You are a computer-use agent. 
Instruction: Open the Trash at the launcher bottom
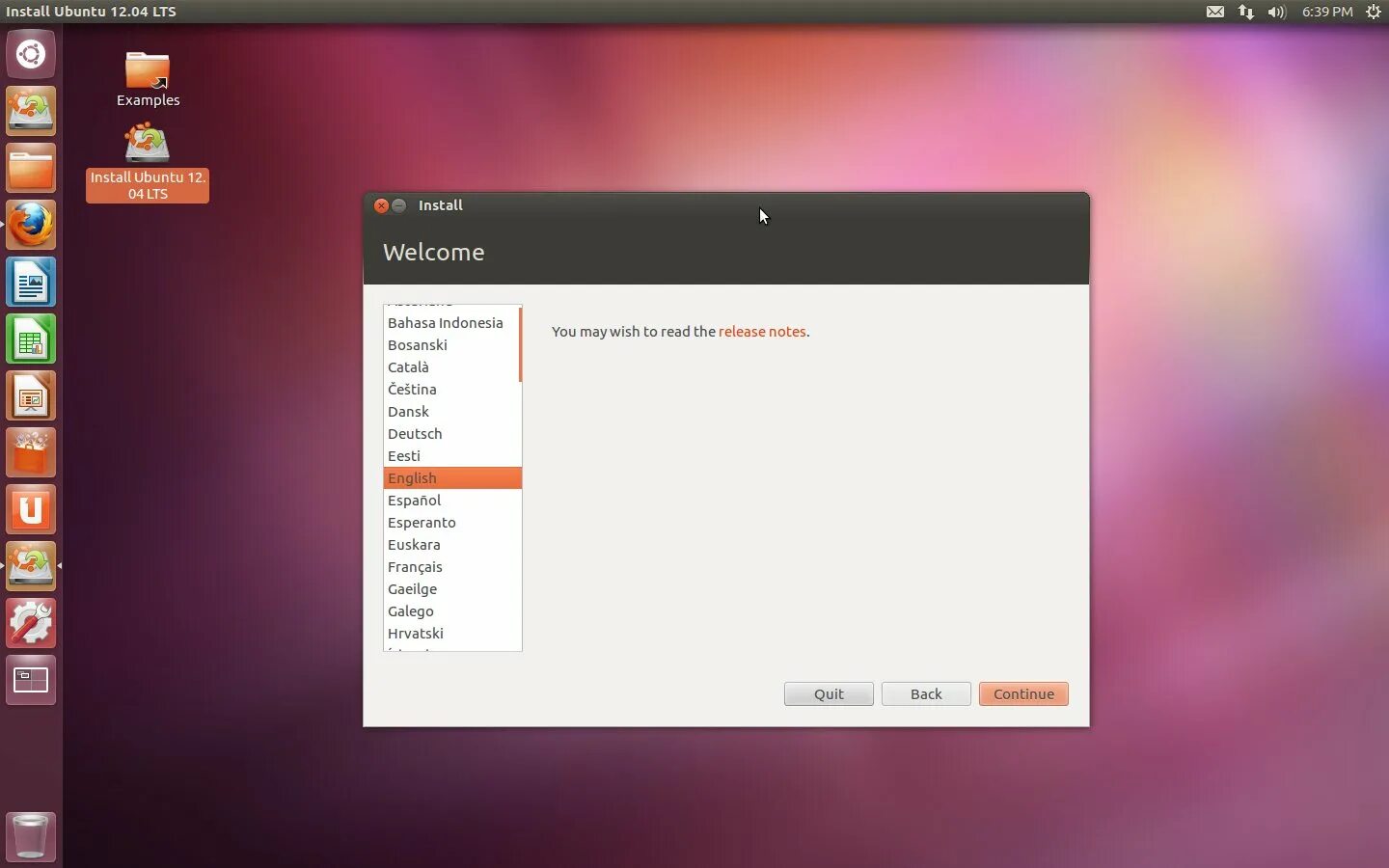pyautogui.click(x=31, y=836)
